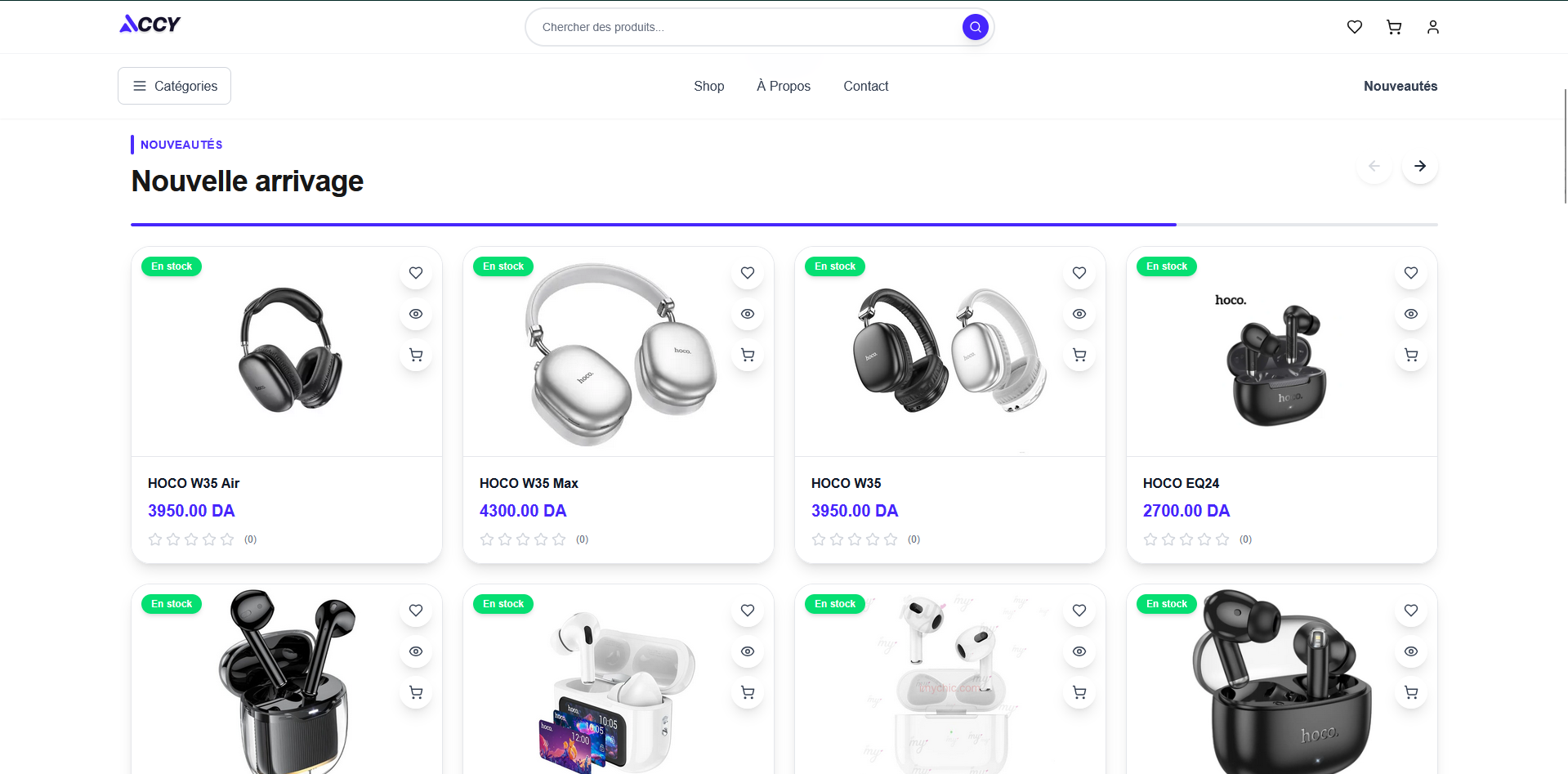1568x774 pixels.
Task: Toggle wishlist heart on HOCO W35
Action: point(1079,273)
